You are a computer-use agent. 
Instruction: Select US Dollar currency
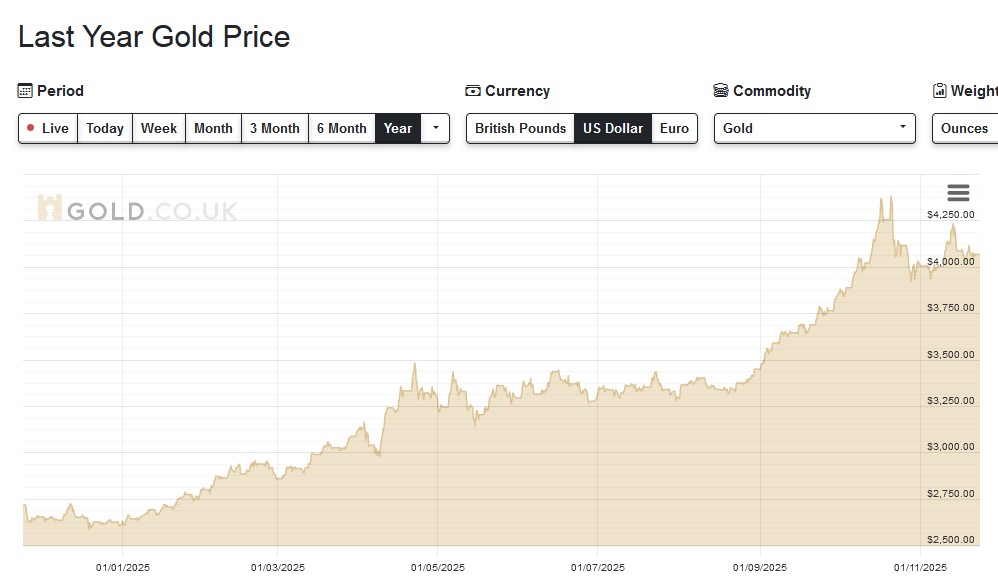pos(613,128)
